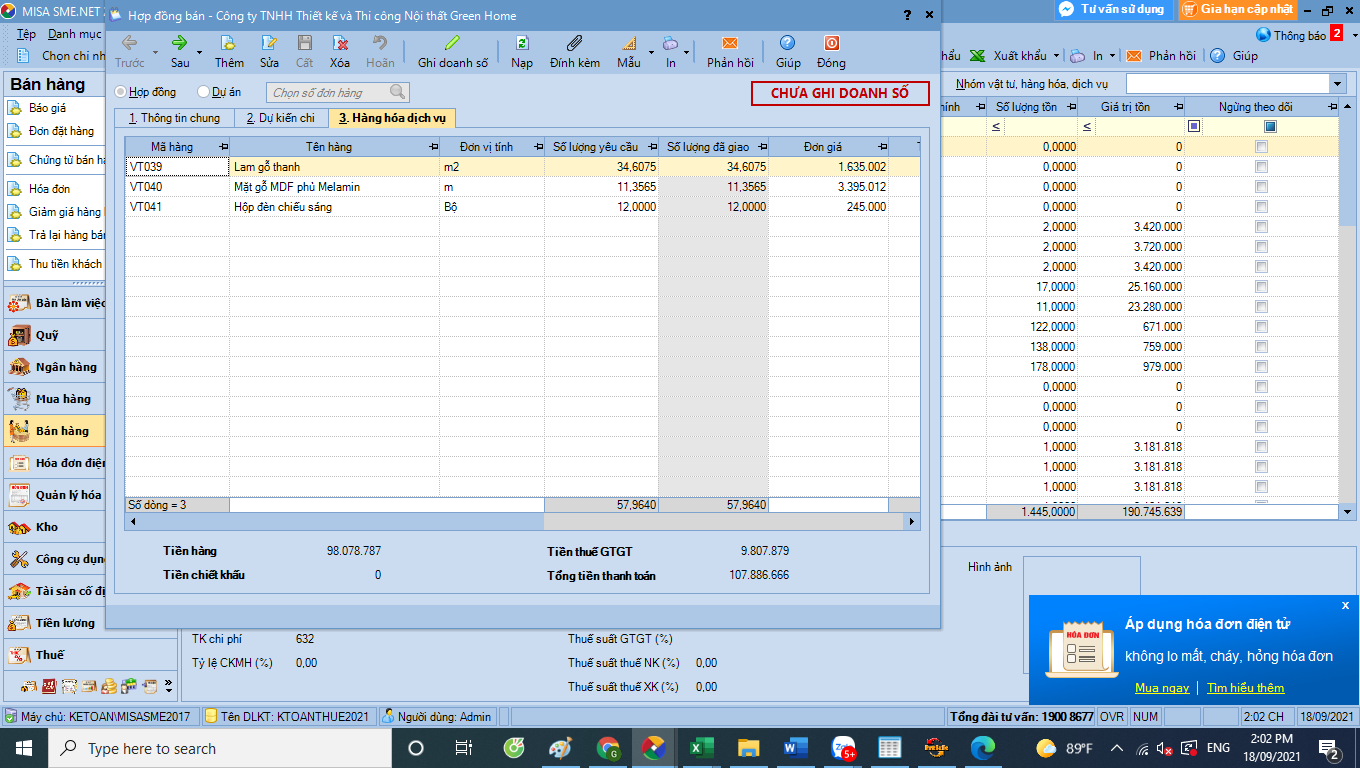Select the Hợp đồng radio button

click(121, 92)
